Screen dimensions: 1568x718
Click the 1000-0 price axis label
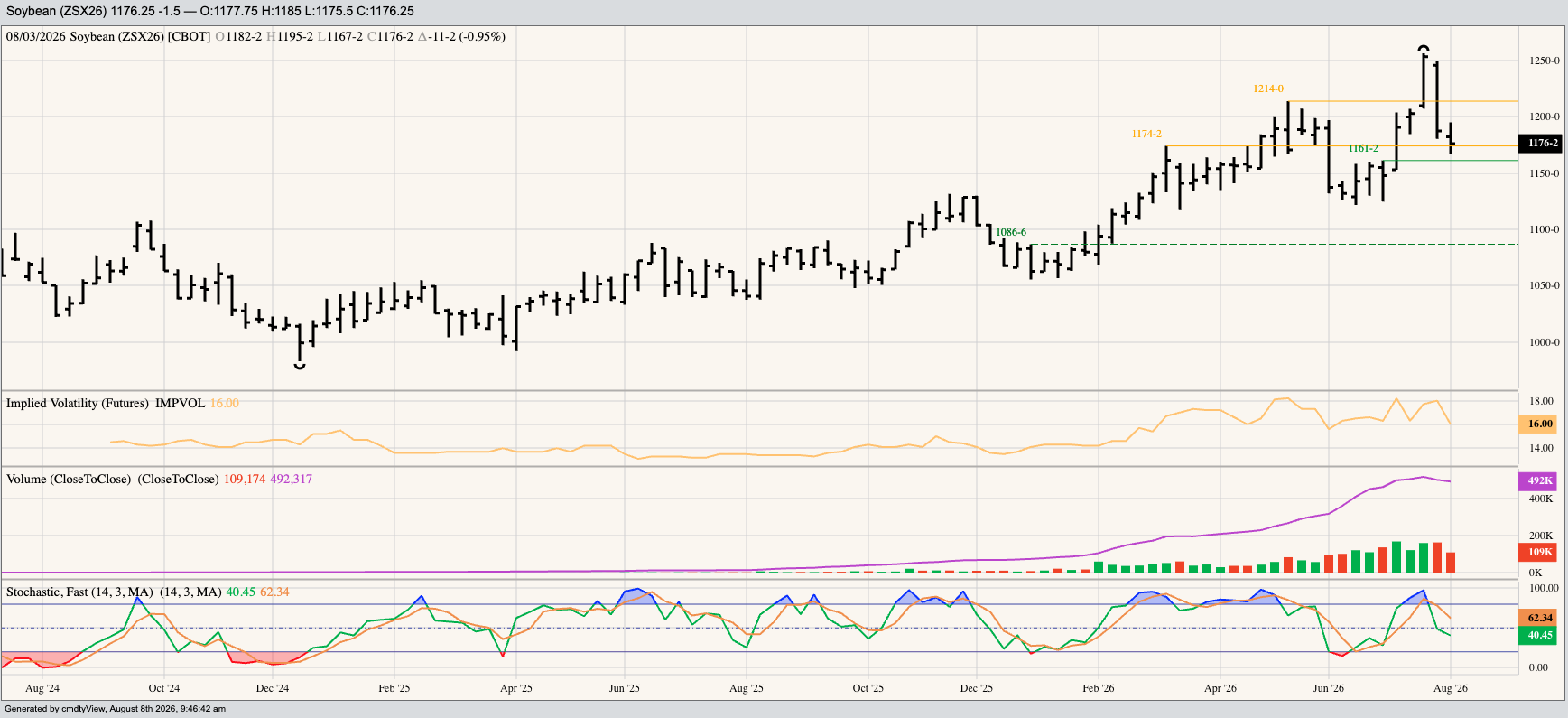(x=1545, y=342)
